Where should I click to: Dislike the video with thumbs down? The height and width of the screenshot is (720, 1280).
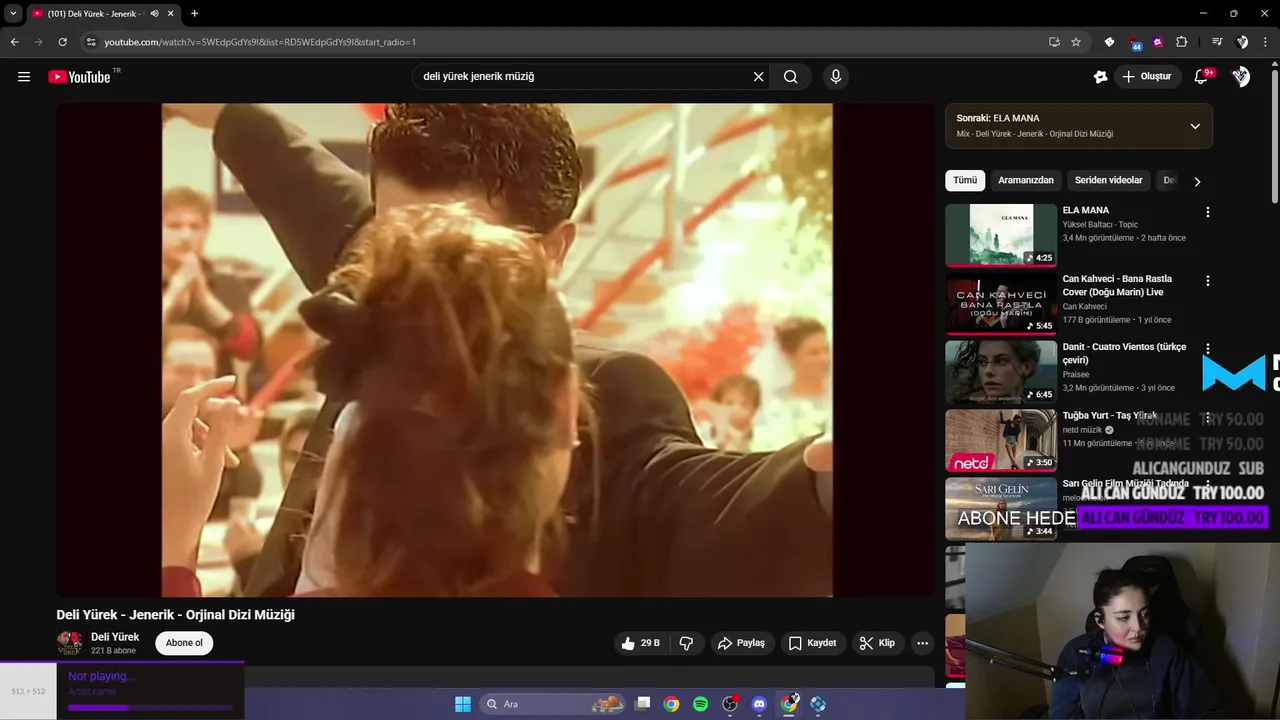(x=686, y=643)
